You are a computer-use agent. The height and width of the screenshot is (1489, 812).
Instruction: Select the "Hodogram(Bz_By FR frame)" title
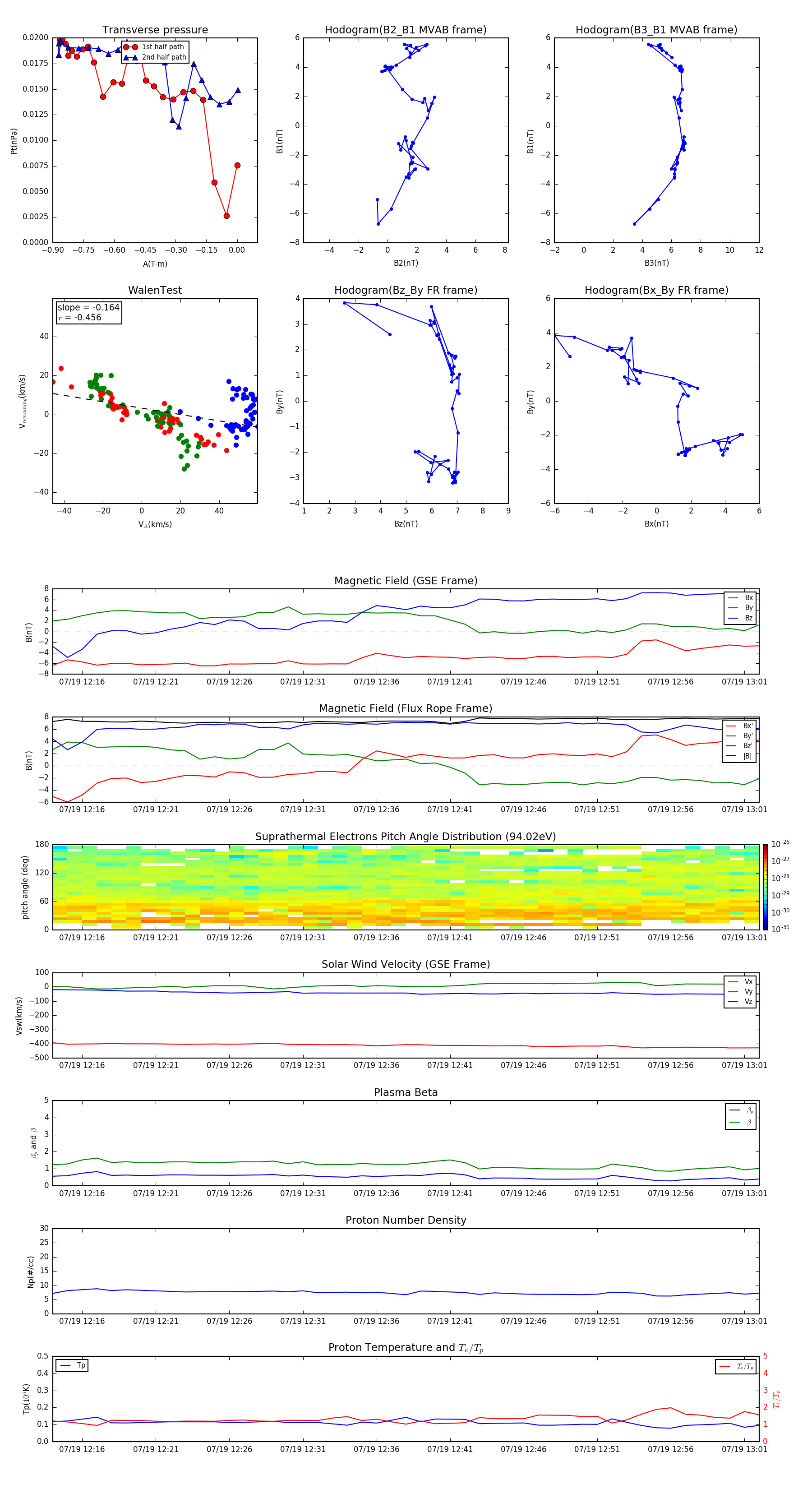click(406, 290)
